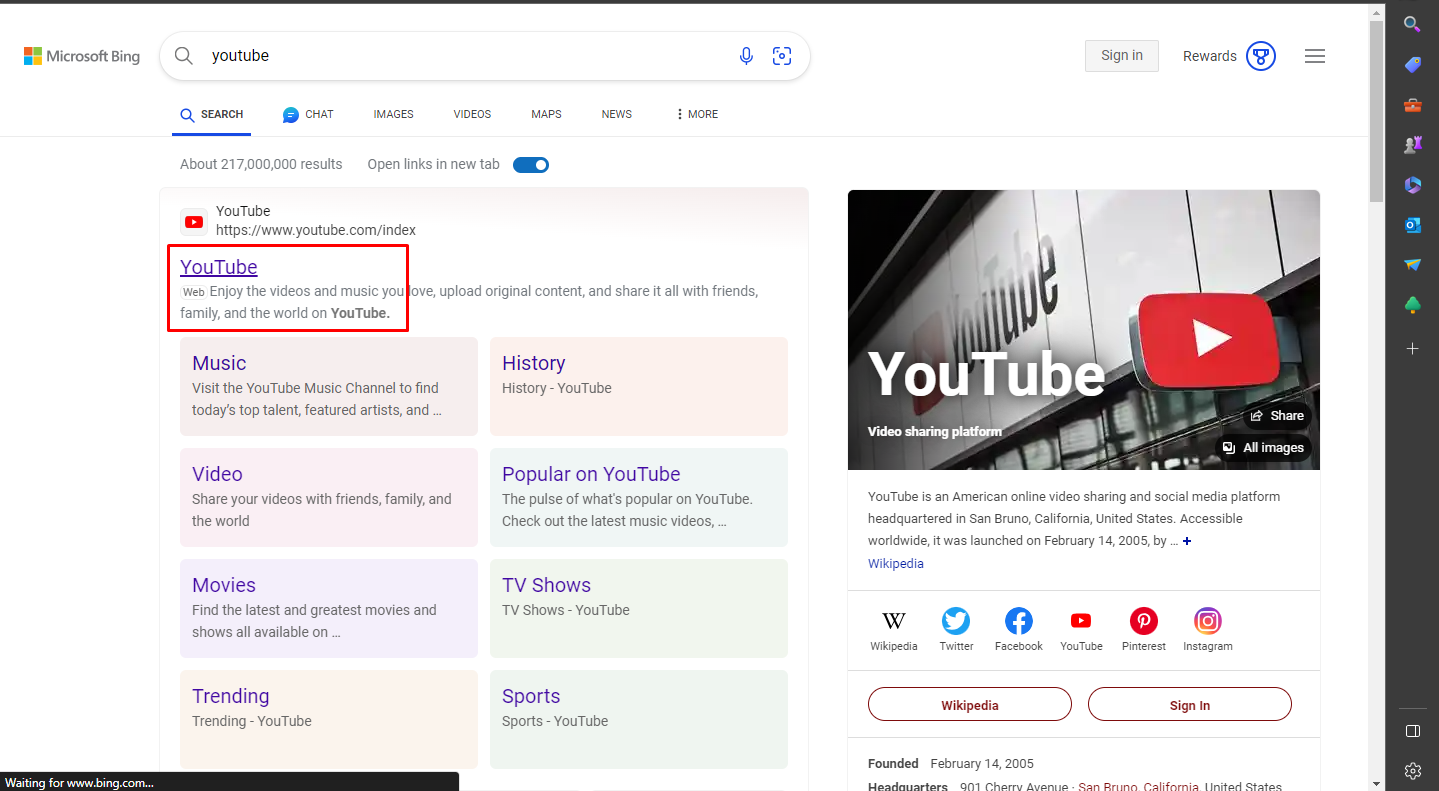Click the Rewards text label

coord(1210,56)
